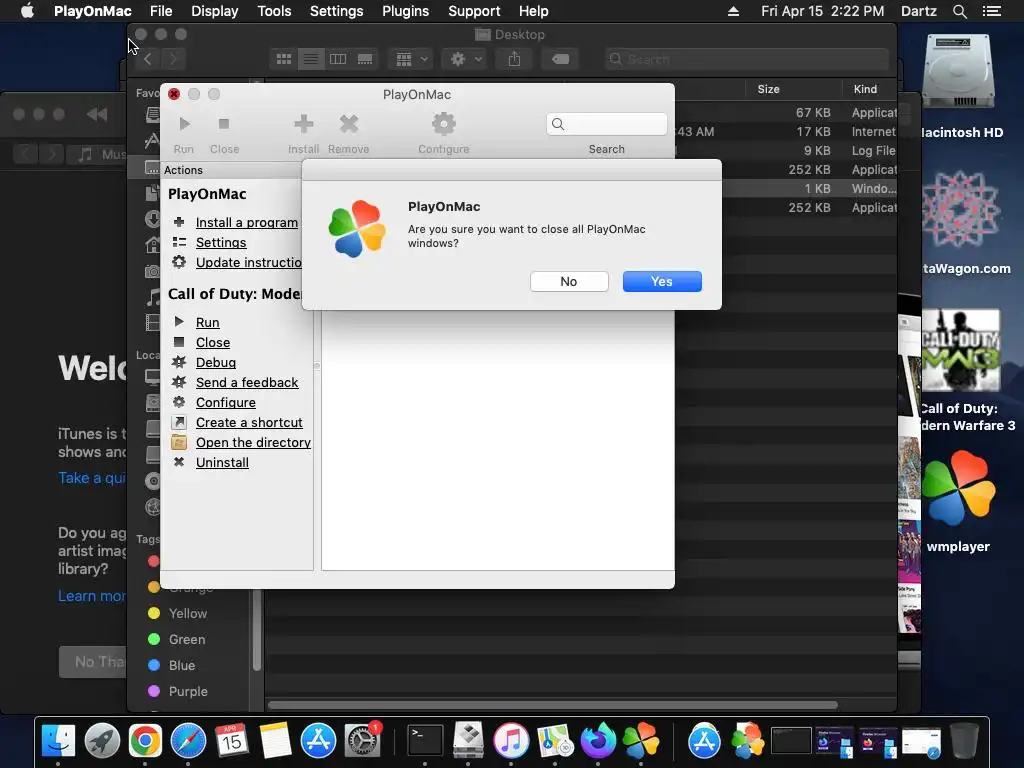Switch Finder to list view
Image resolution: width=1024 pixels, height=768 pixels.
tap(311, 59)
